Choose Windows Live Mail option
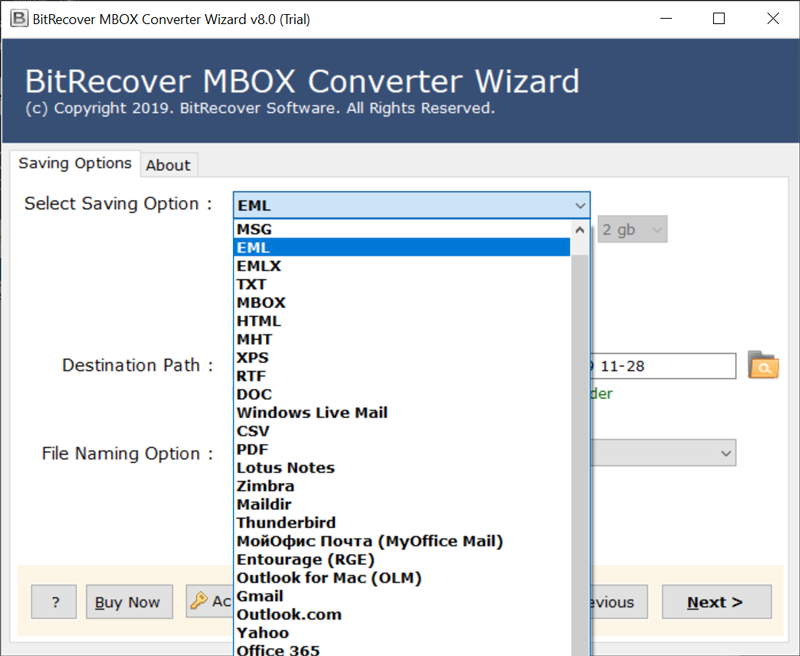This screenshot has width=800, height=656. 402,413
